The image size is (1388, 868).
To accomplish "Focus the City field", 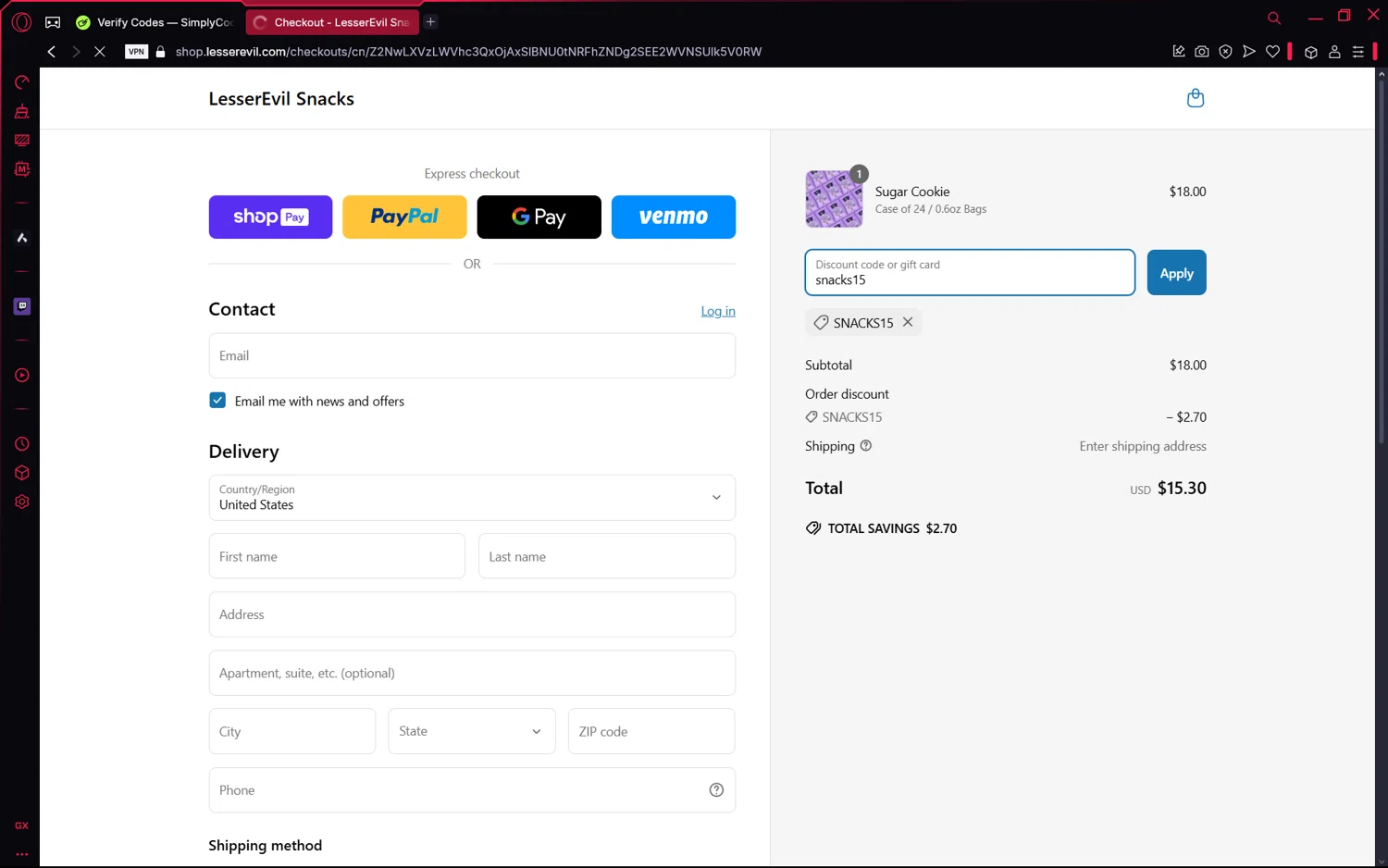I will click(x=292, y=731).
